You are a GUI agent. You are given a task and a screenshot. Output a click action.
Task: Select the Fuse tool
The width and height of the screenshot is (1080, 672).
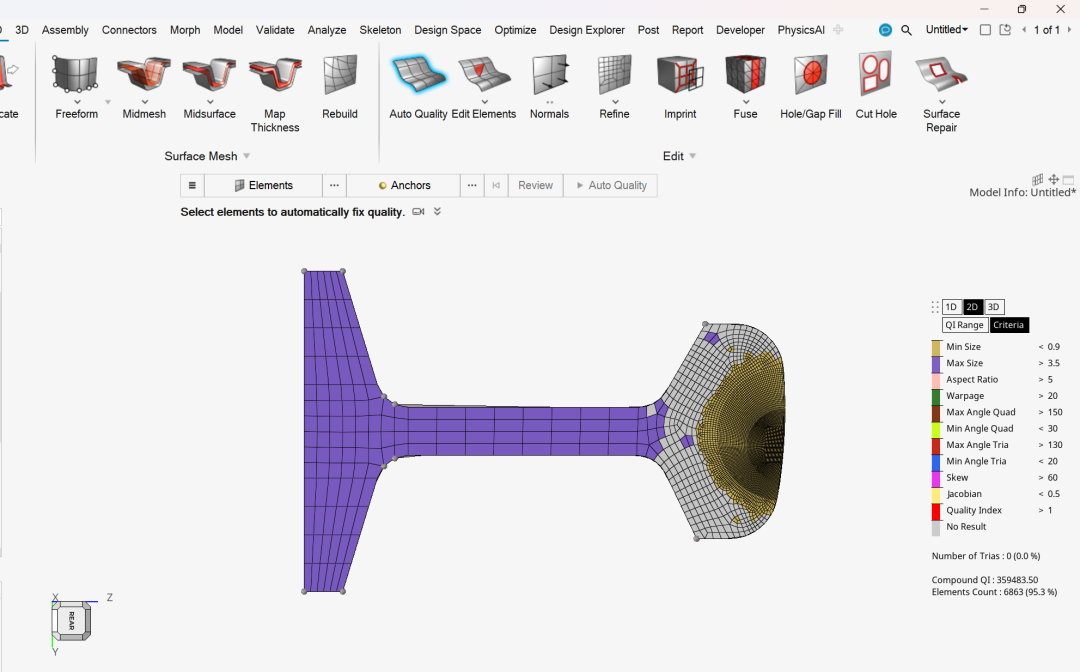click(x=745, y=74)
